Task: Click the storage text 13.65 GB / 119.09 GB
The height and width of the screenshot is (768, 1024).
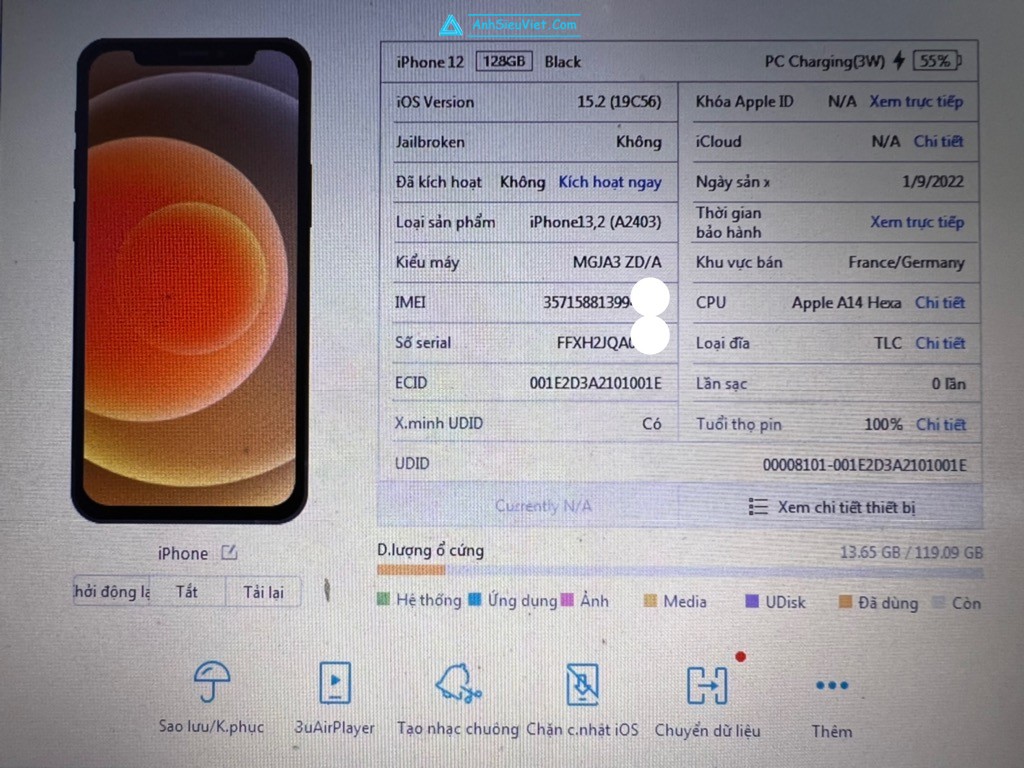Action: click(911, 552)
